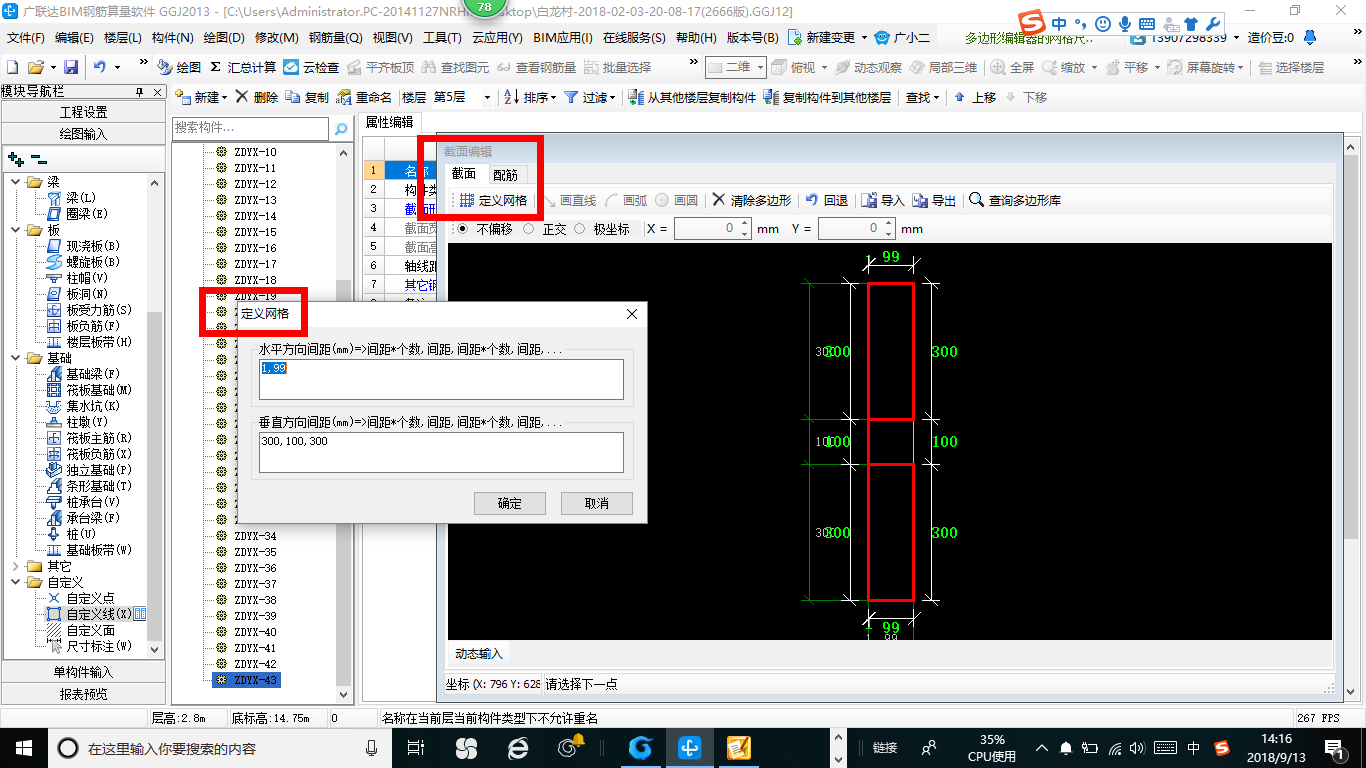Viewport: 1366px width, 768px height.
Task: Click 清除多边形 clear polygon
Action: (x=751, y=200)
